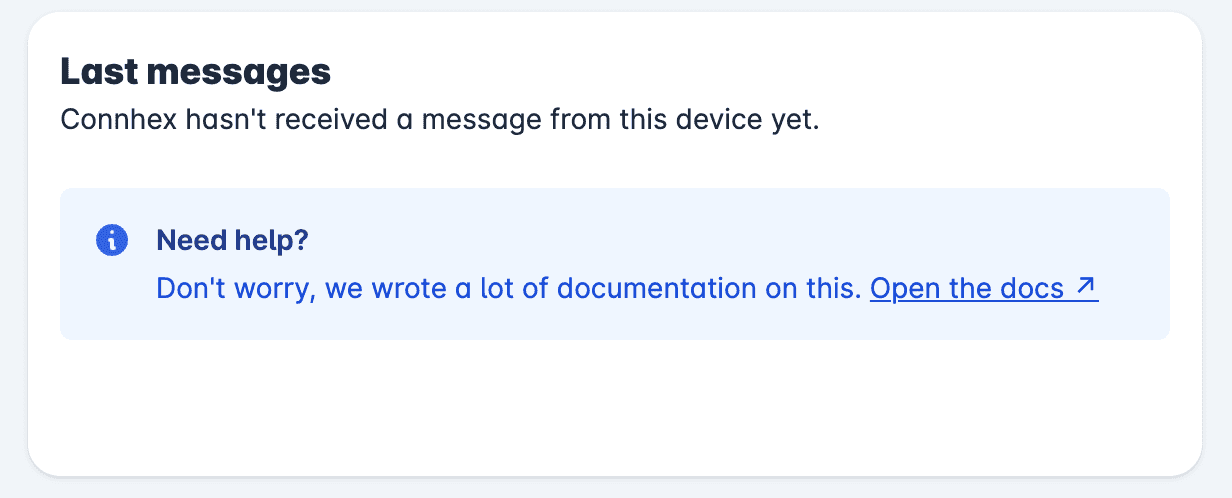
Task: Select the "Last messages" heading
Action: click(196, 72)
